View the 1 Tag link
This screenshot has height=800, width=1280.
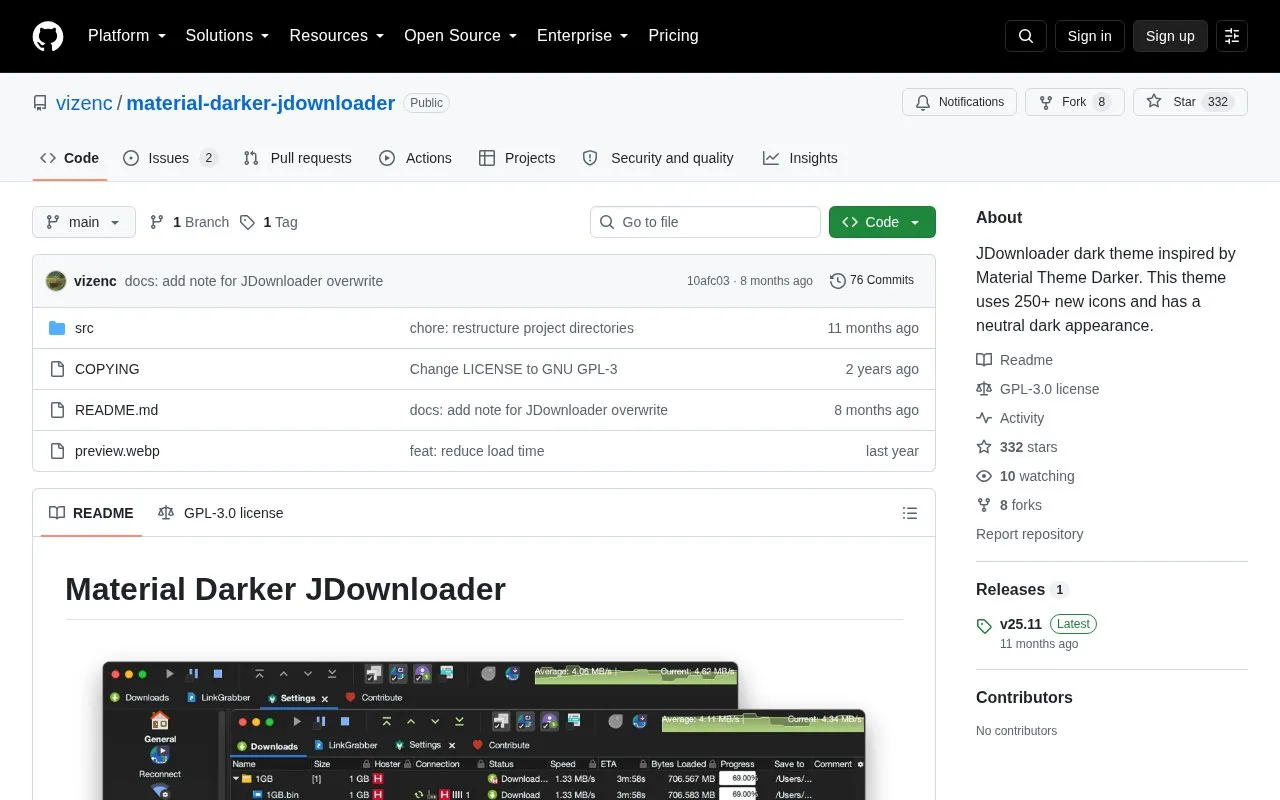(x=269, y=222)
